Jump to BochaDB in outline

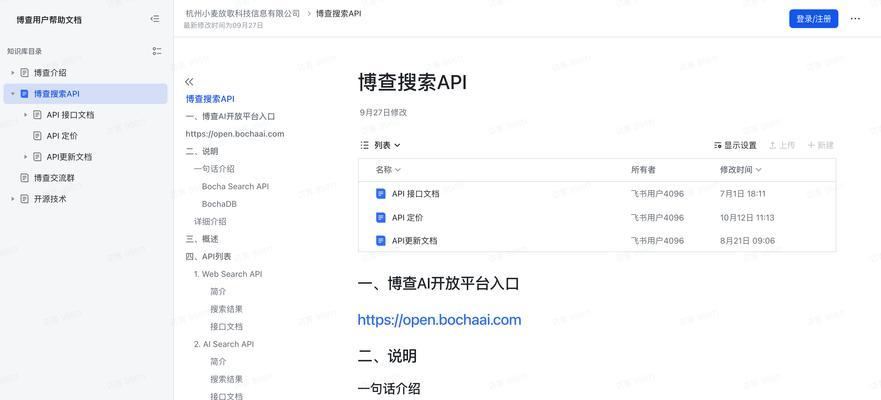[219, 204]
